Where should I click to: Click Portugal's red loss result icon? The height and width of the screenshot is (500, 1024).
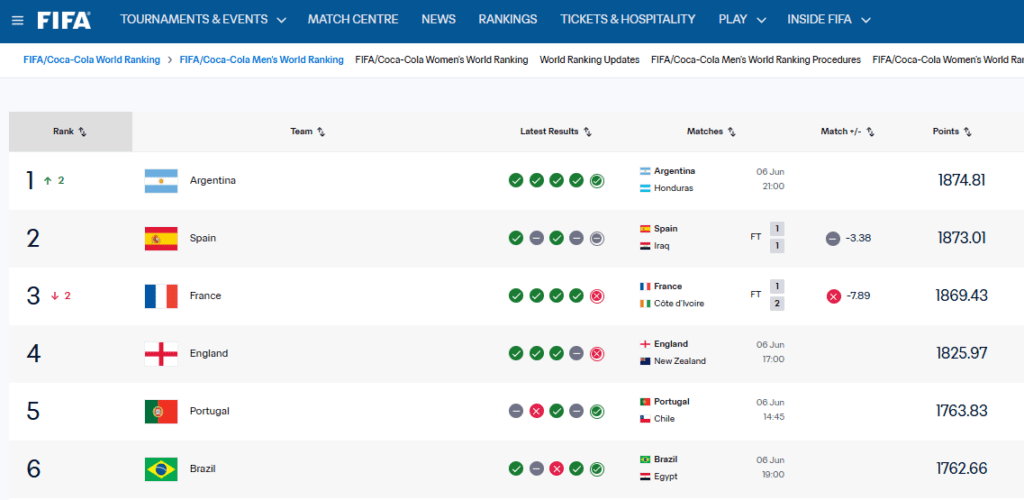pos(536,412)
